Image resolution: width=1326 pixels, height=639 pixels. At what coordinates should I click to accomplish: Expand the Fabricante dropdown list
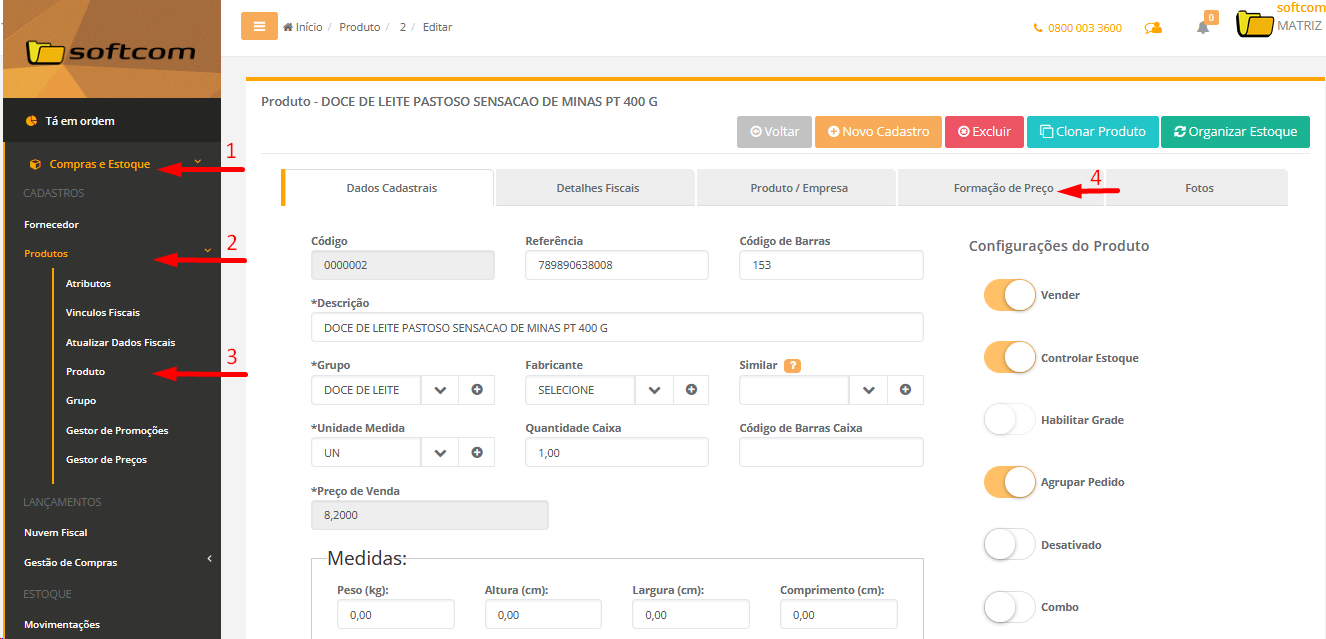click(x=654, y=390)
